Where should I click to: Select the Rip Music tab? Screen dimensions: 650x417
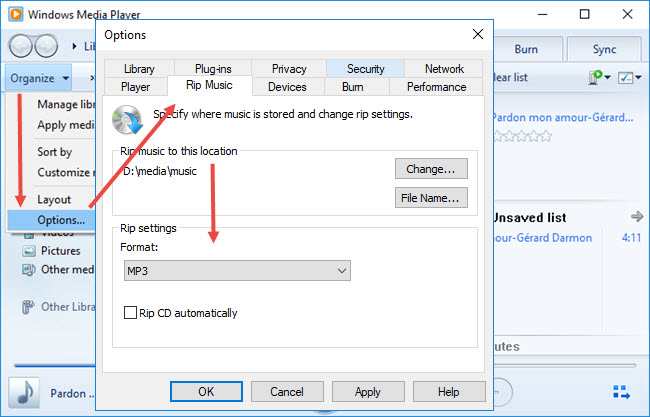click(x=209, y=85)
